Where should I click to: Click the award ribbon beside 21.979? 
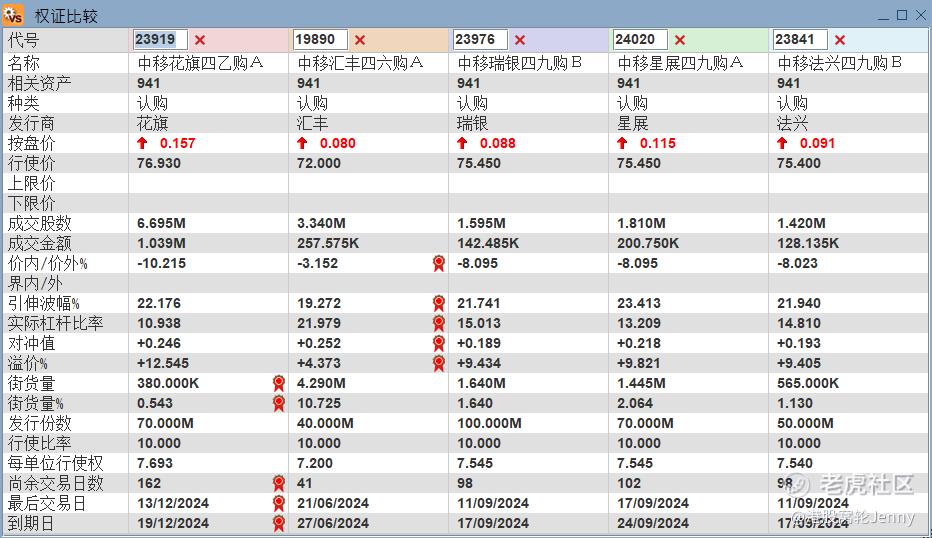click(439, 323)
